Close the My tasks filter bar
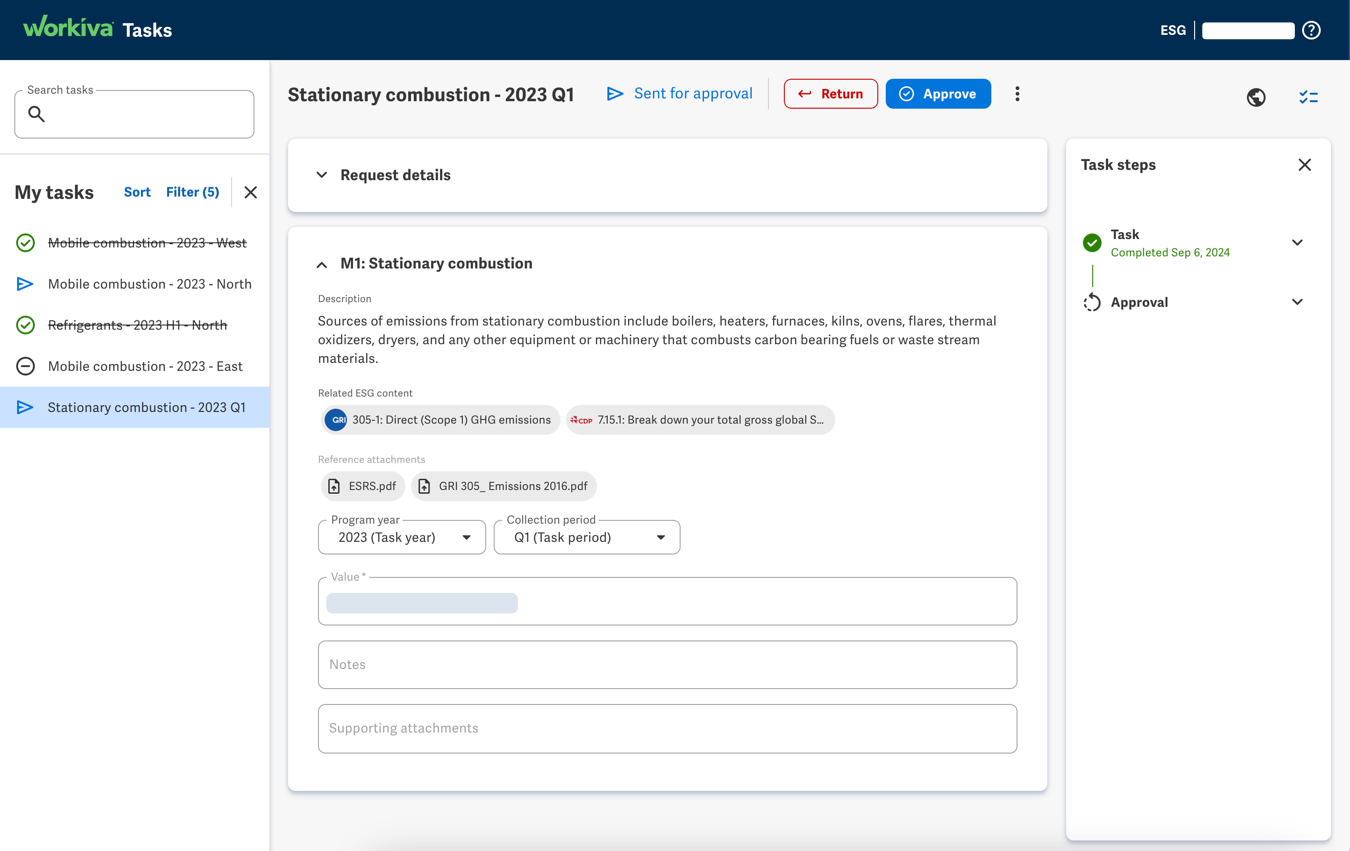This screenshot has width=1350, height=851. coord(251,192)
